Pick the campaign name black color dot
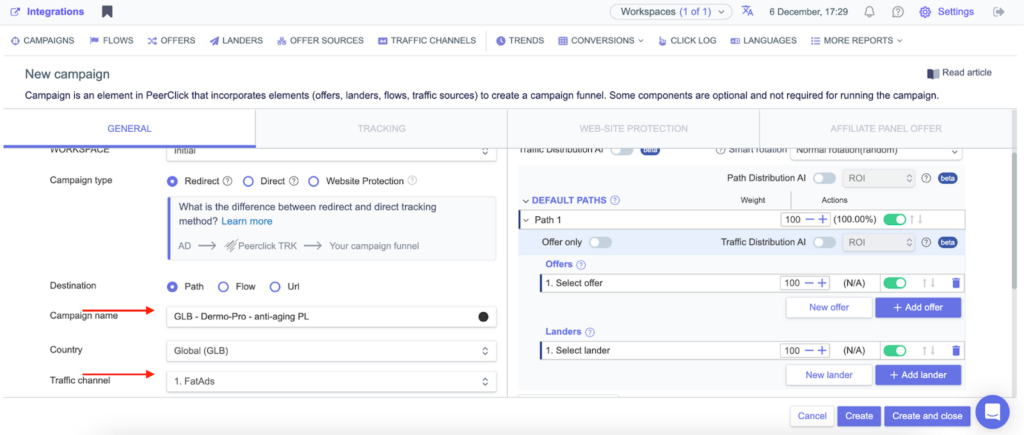 [x=483, y=317]
